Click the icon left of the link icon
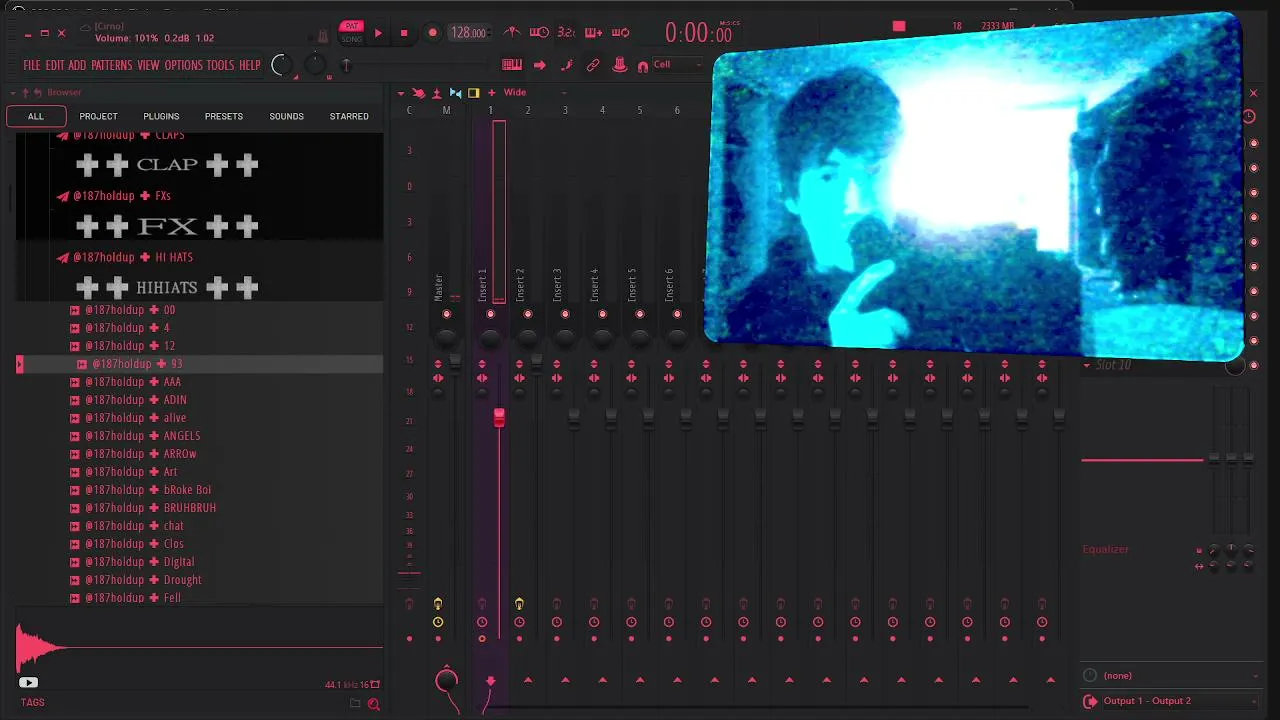Viewport: 1280px width, 720px height. coord(566,65)
